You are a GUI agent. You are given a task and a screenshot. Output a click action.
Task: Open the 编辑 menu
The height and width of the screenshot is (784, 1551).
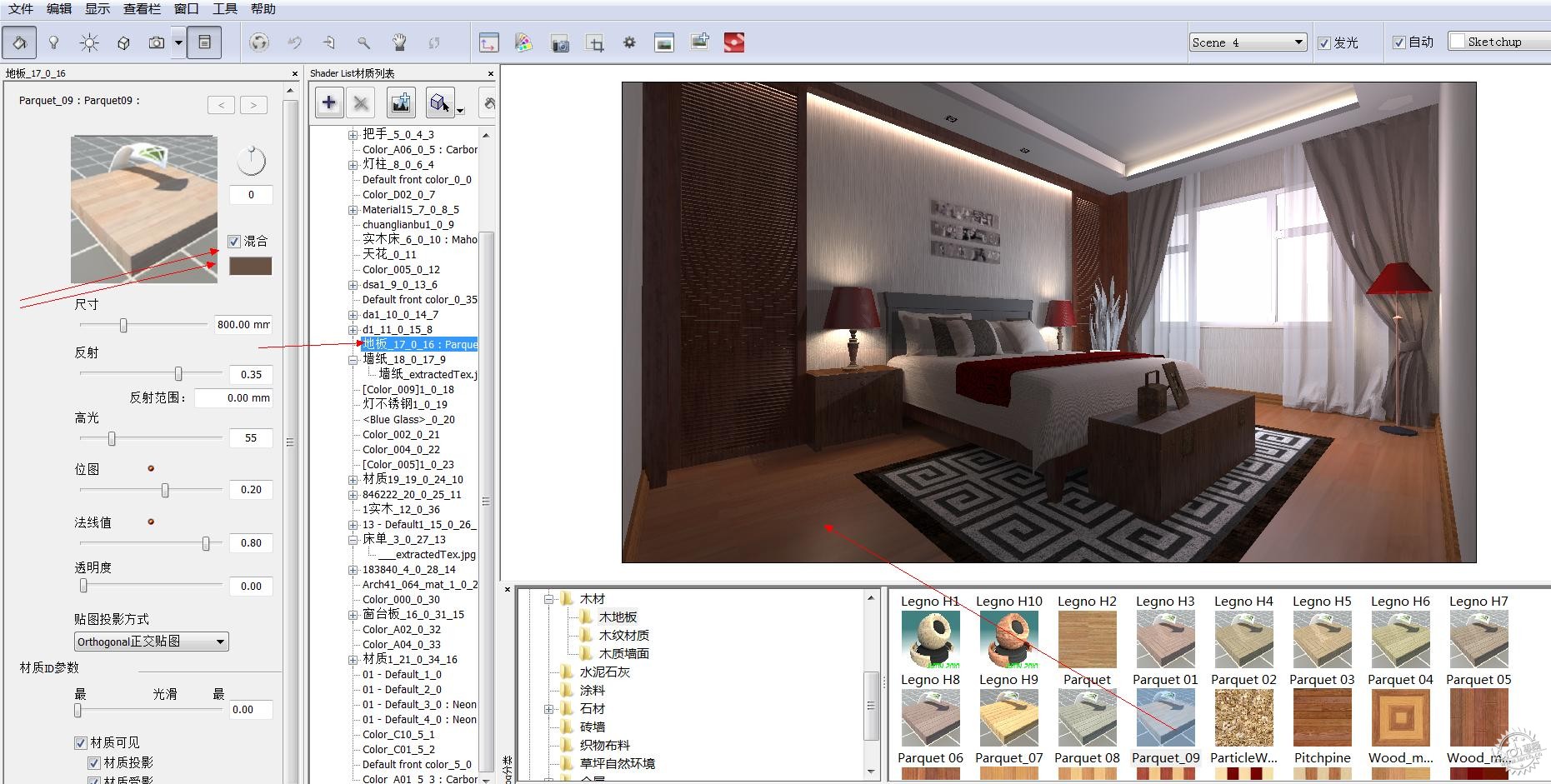59,9
